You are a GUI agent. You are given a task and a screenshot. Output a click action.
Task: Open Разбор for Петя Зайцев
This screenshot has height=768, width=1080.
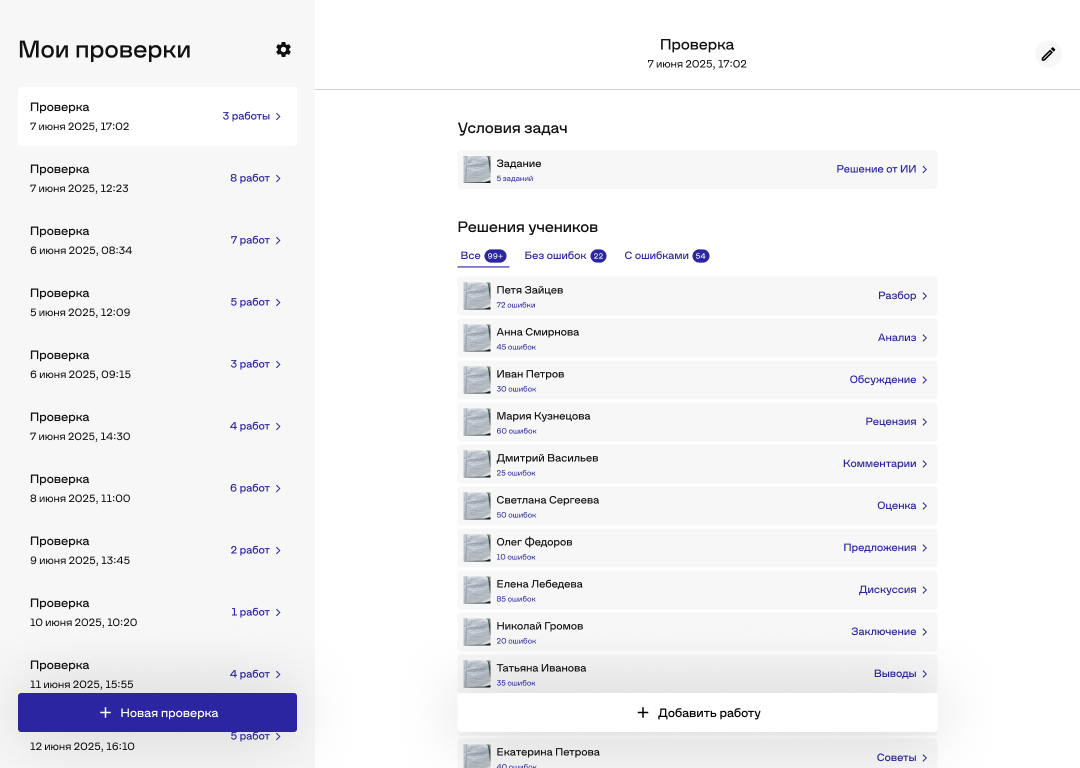coord(896,295)
